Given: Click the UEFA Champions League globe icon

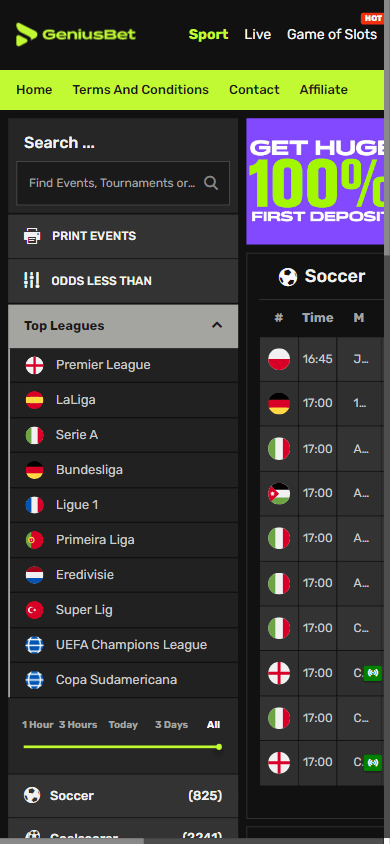Looking at the screenshot, I should [x=34, y=645].
